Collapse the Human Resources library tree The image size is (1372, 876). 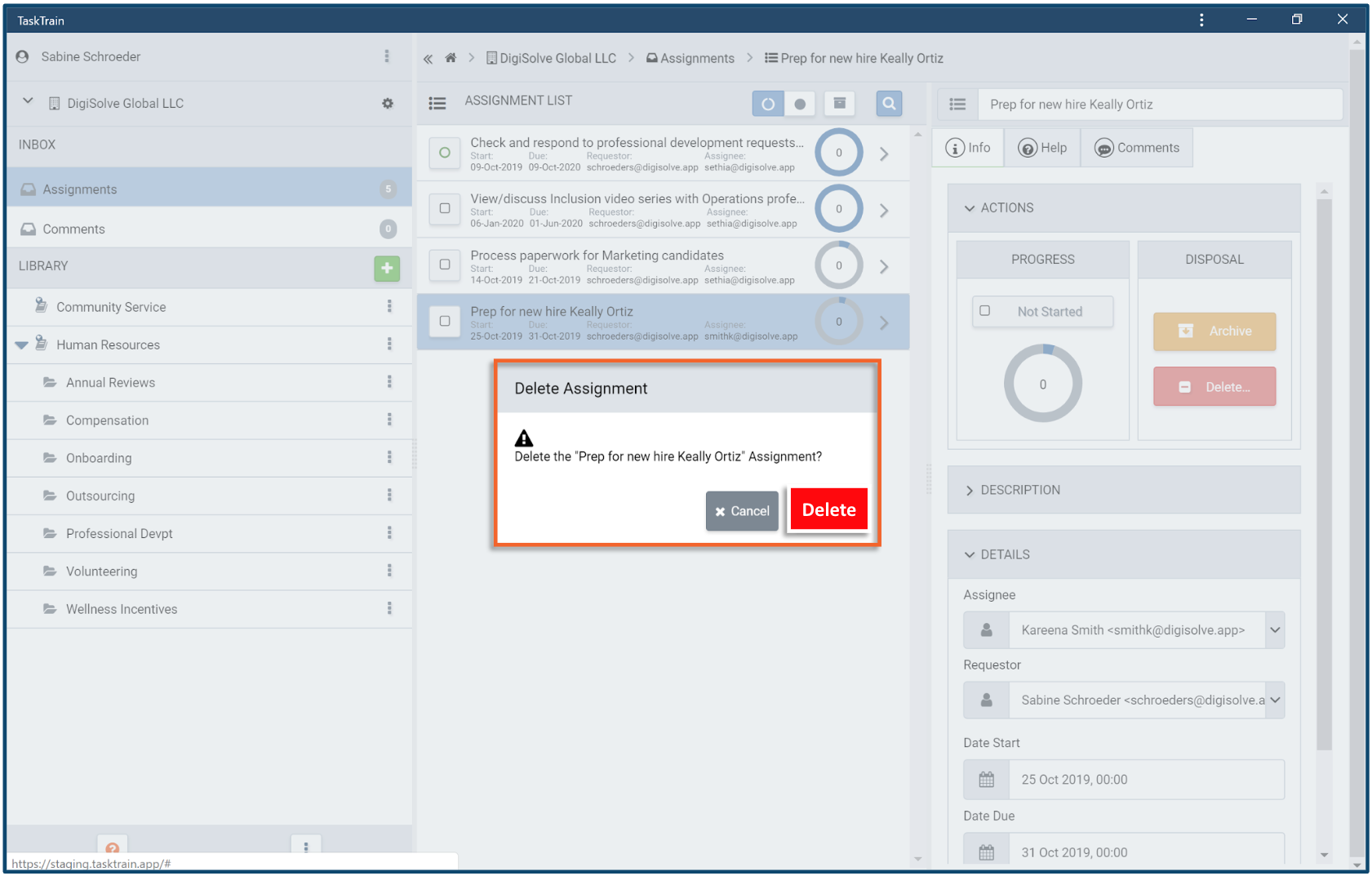click(22, 345)
